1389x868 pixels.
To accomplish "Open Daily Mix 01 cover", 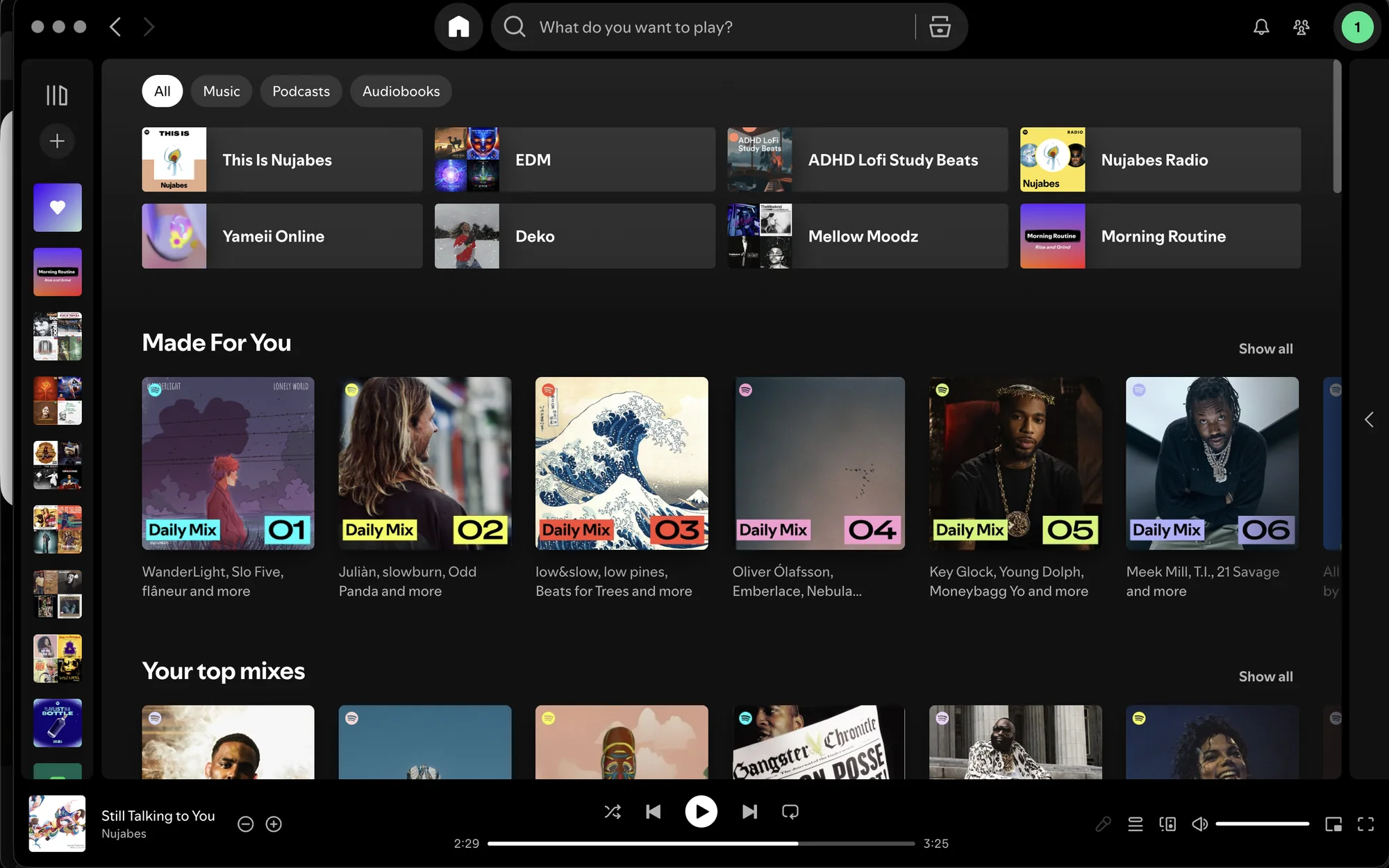I will [x=228, y=463].
